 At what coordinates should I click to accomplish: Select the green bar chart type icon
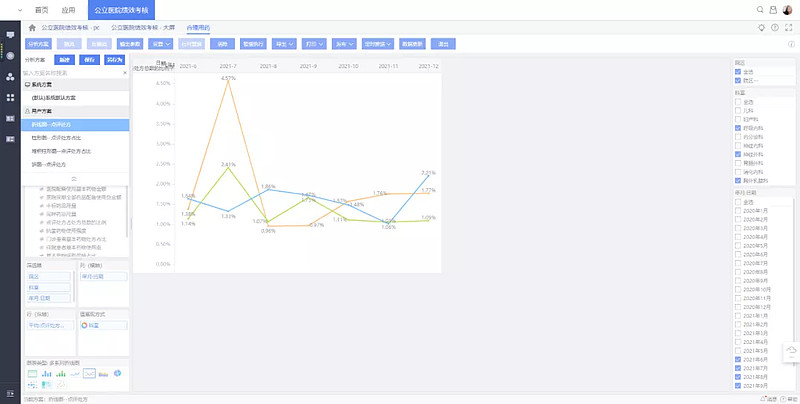click(61, 373)
